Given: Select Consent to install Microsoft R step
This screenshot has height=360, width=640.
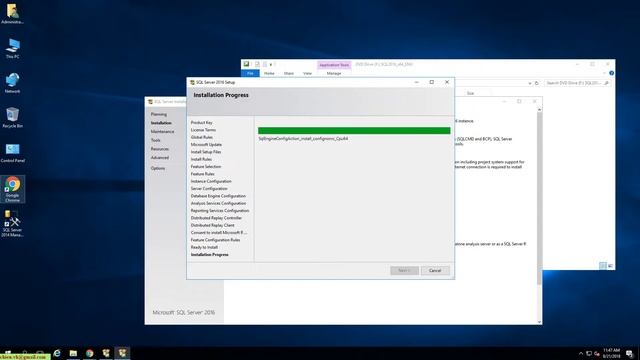Looking at the screenshot, I should 219,233.
